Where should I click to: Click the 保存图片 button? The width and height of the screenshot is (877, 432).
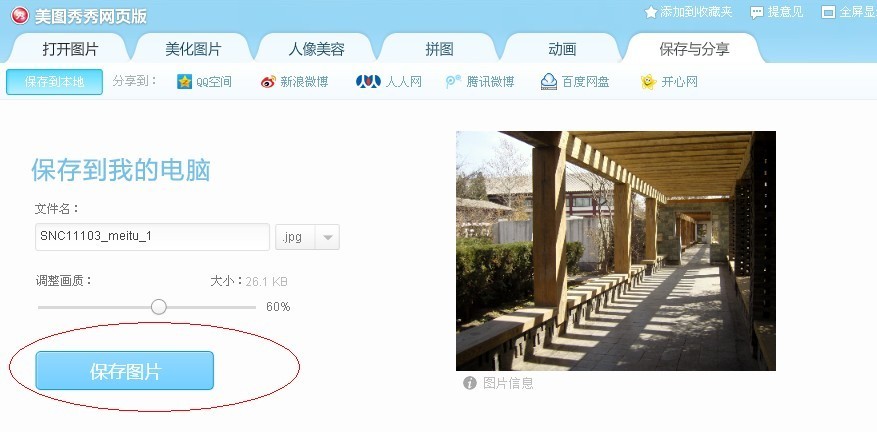[x=125, y=370]
